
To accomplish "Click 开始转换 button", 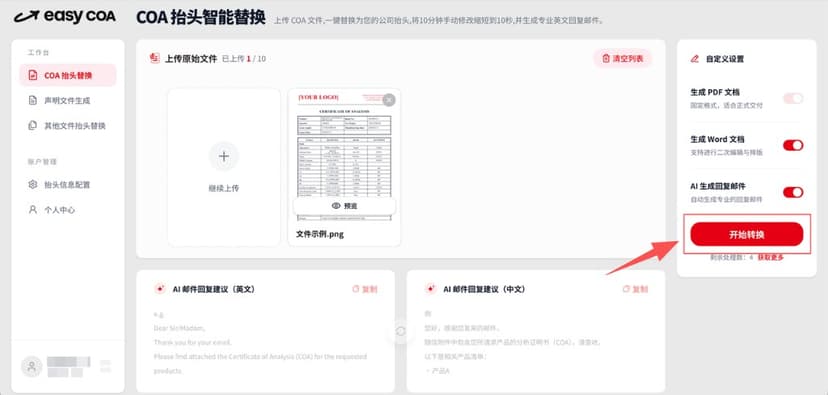I will click(747, 234).
